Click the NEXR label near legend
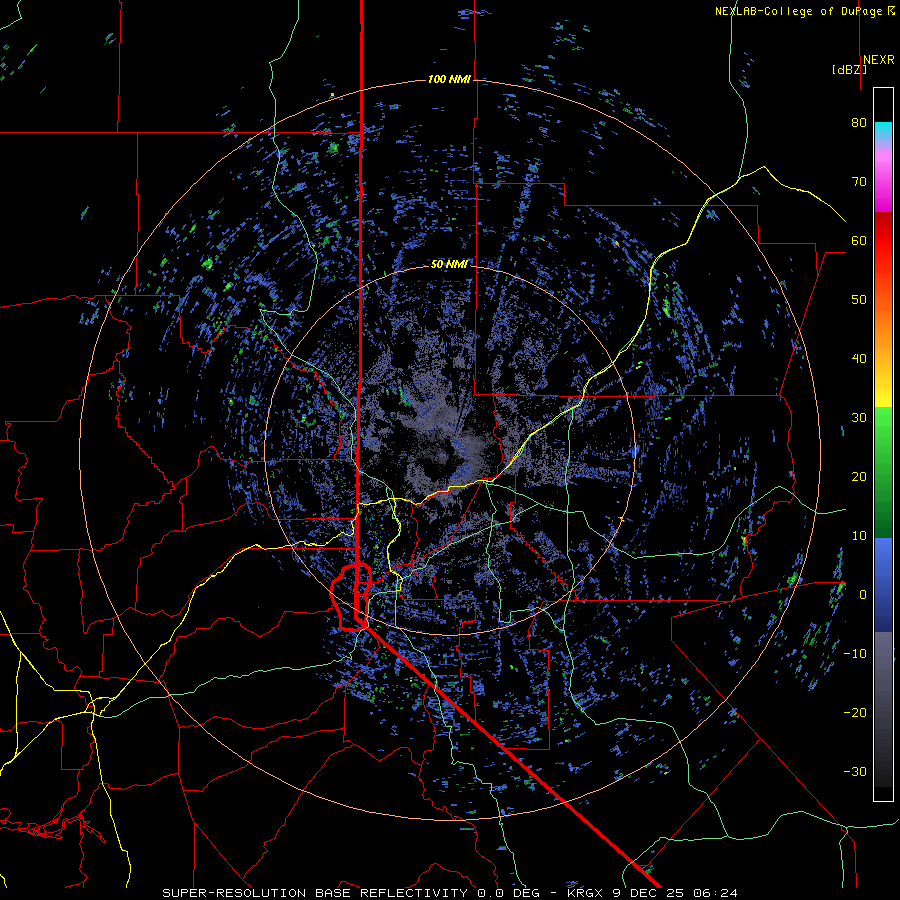 pos(879,60)
